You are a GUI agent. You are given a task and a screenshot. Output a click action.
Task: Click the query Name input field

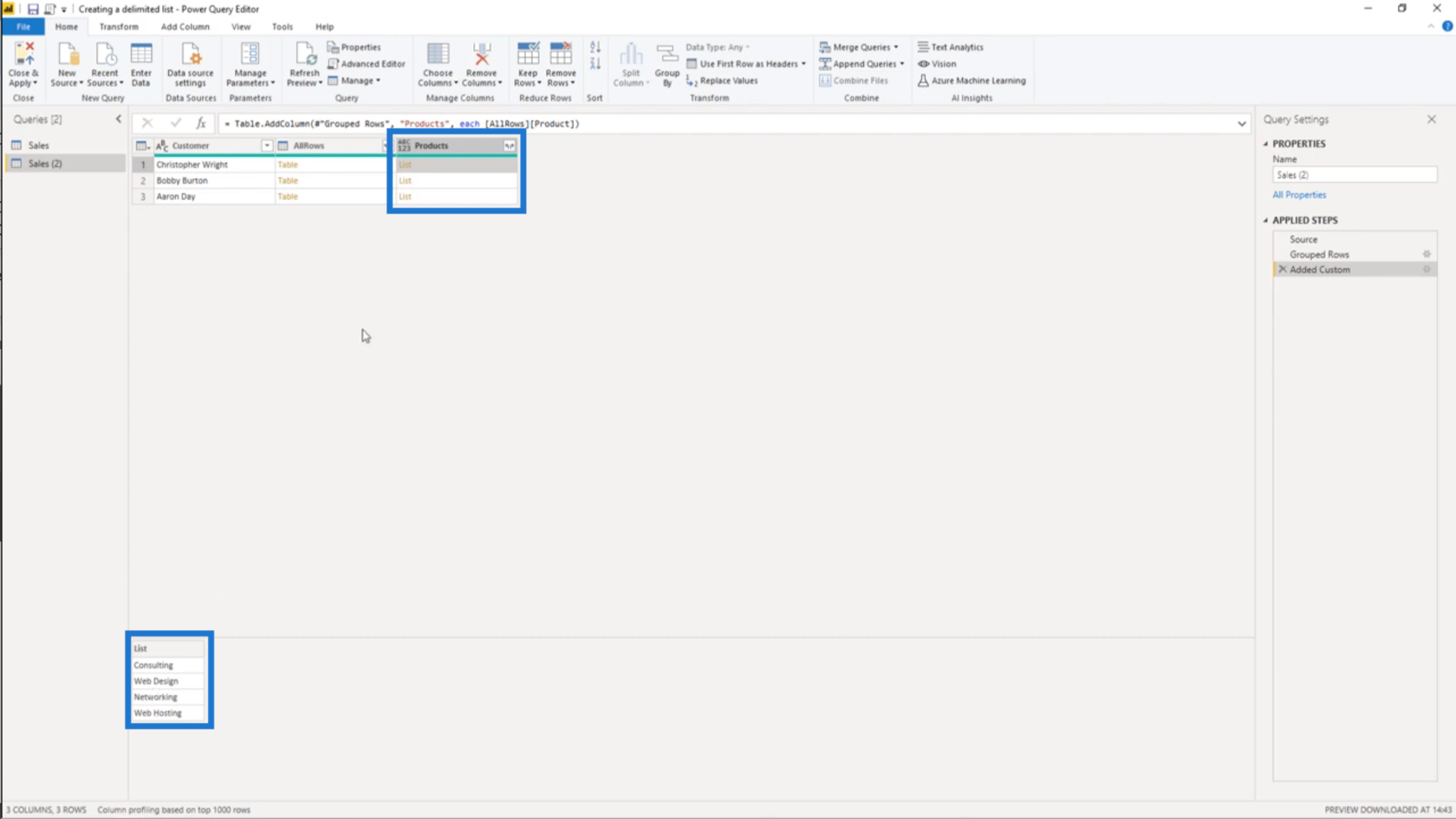(1355, 175)
